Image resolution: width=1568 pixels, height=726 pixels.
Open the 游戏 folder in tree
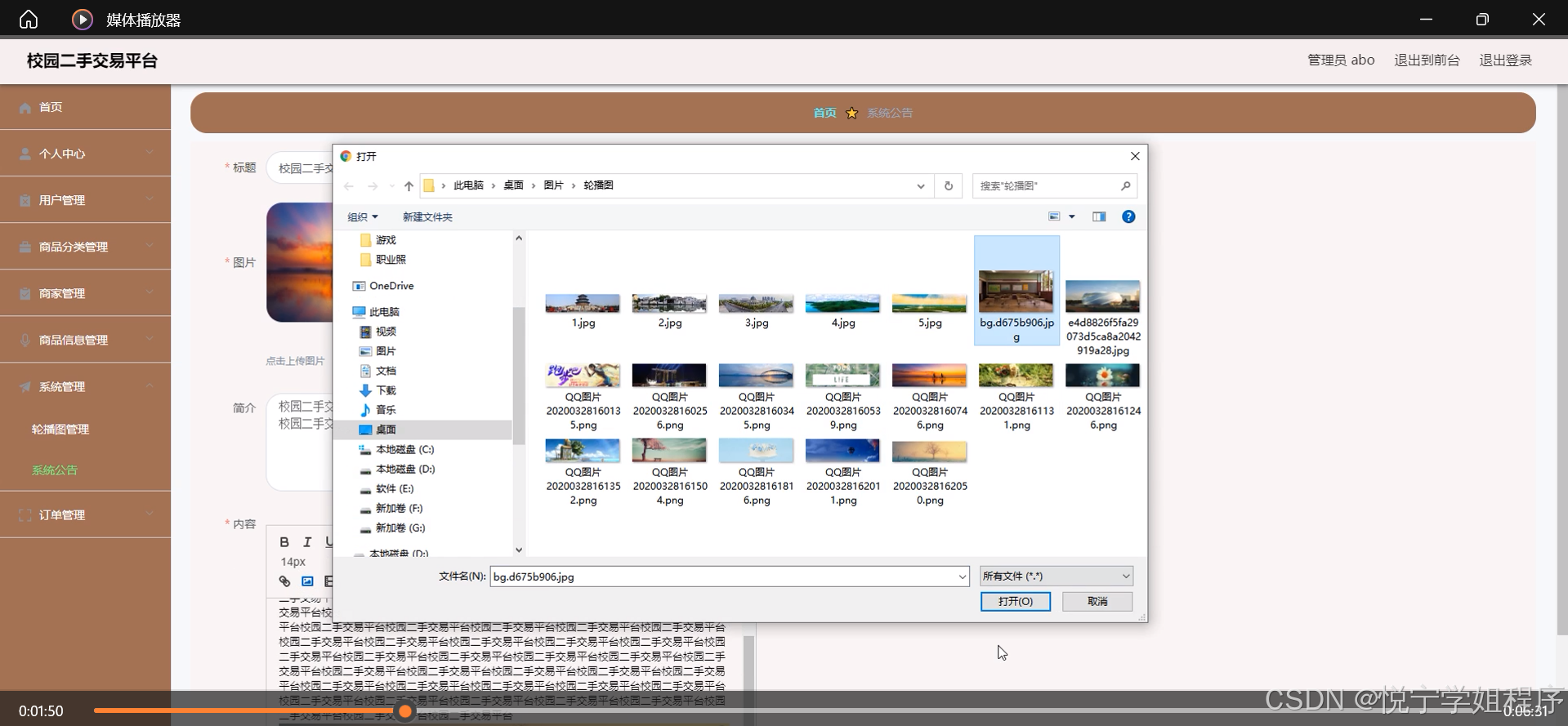pyautogui.click(x=378, y=240)
